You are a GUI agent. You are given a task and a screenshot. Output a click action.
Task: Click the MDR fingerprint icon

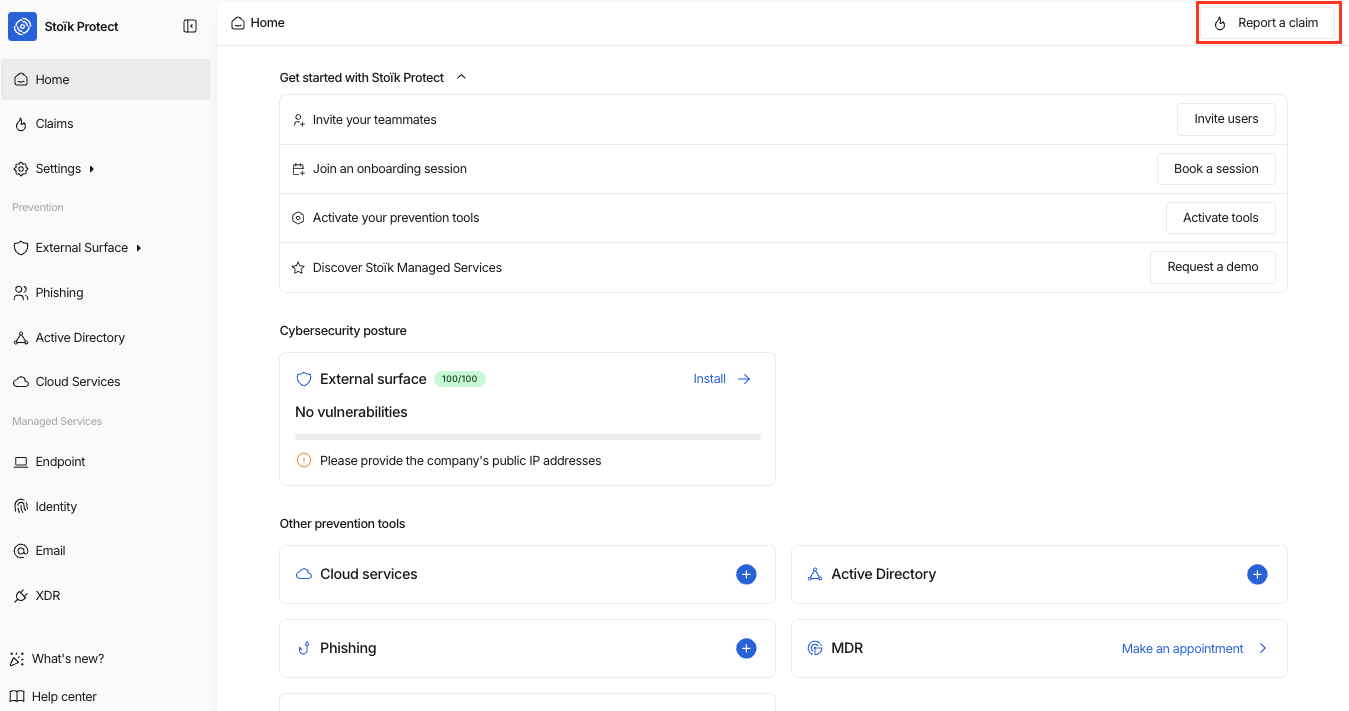(815, 648)
